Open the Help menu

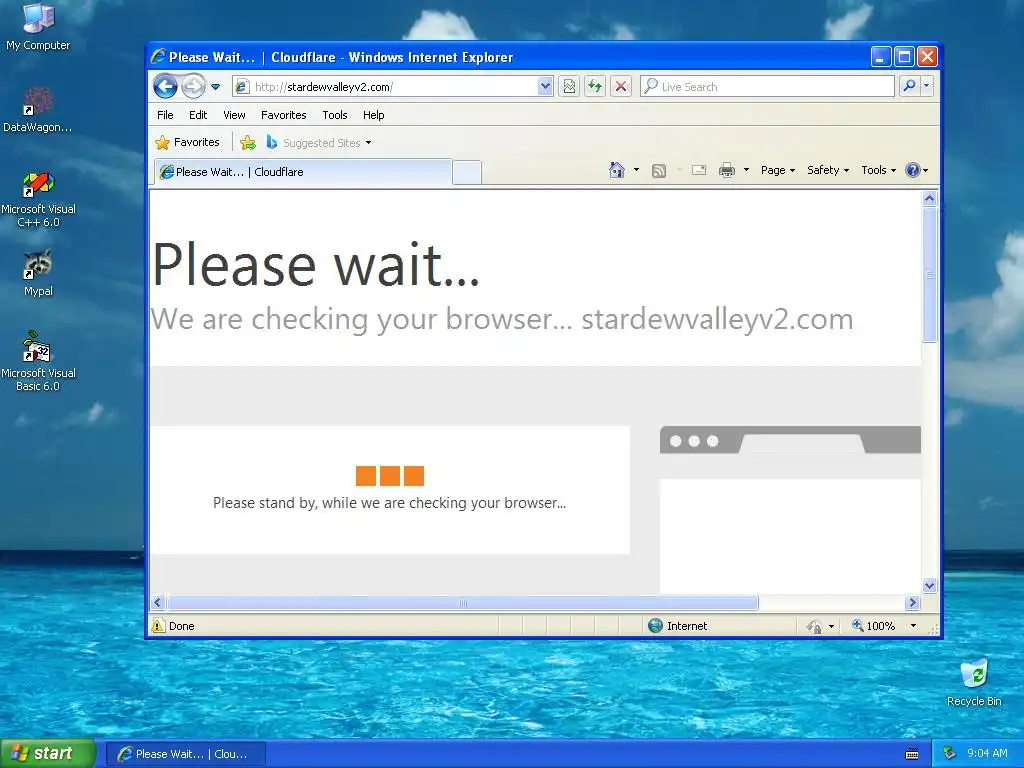point(374,115)
